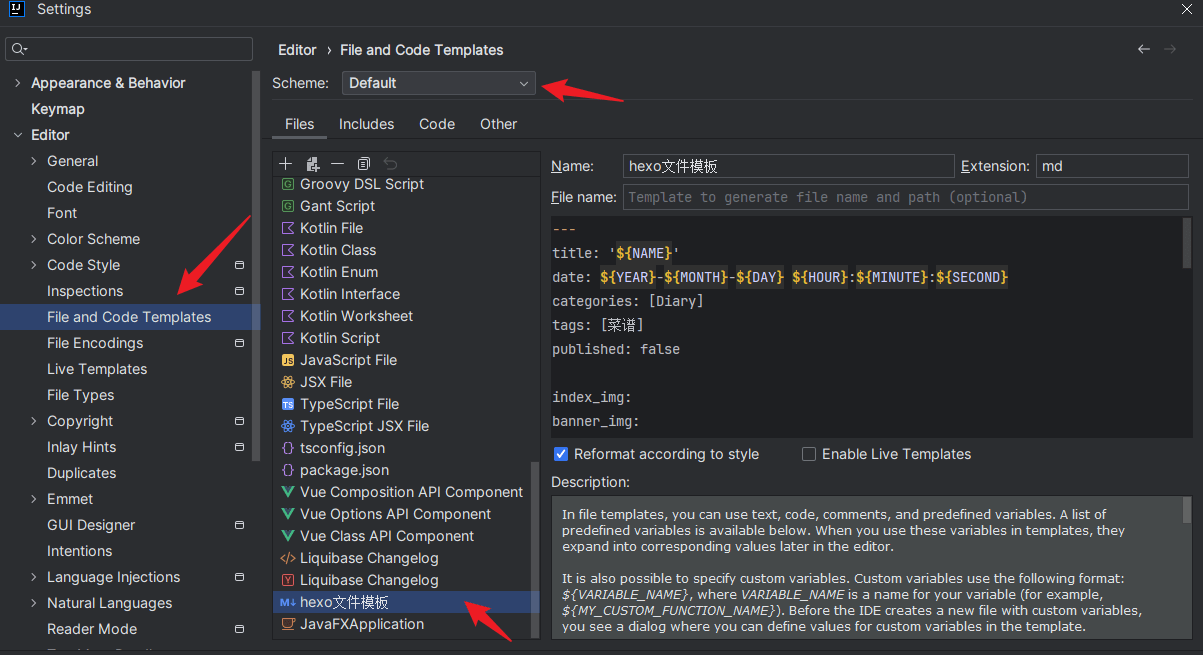
Task: Click the Create Child Template File icon
Action: 312,163
